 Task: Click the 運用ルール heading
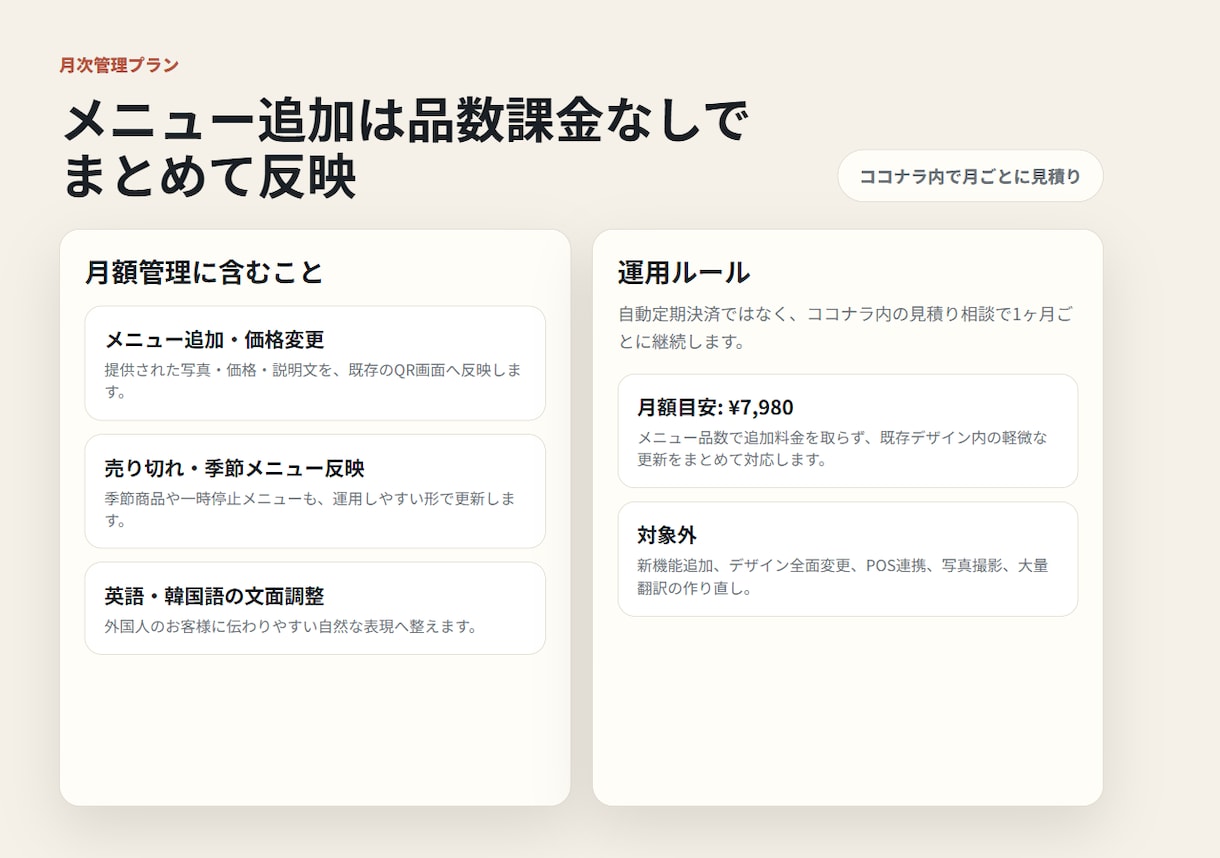tap(684, 272)
